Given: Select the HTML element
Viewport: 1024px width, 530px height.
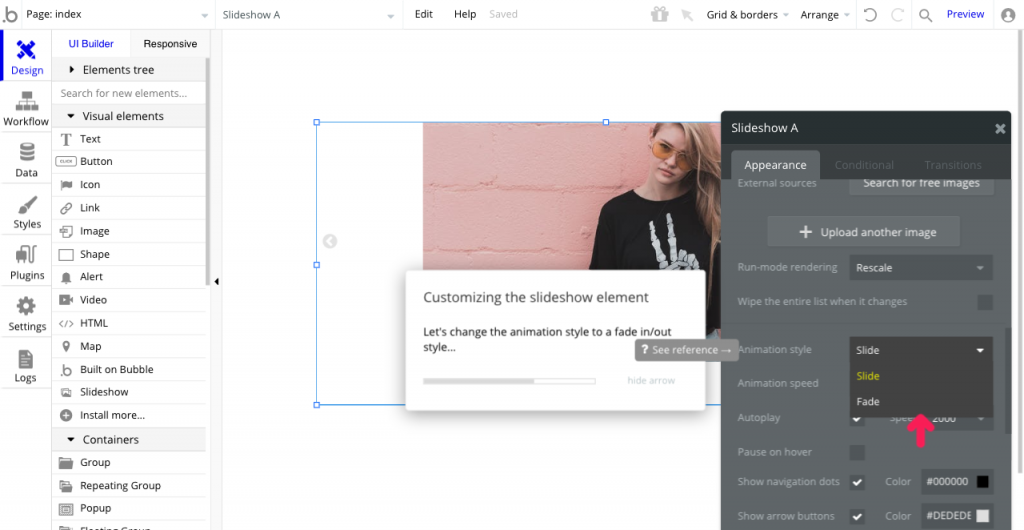Looking at the screenshot, I should [129, 323].
